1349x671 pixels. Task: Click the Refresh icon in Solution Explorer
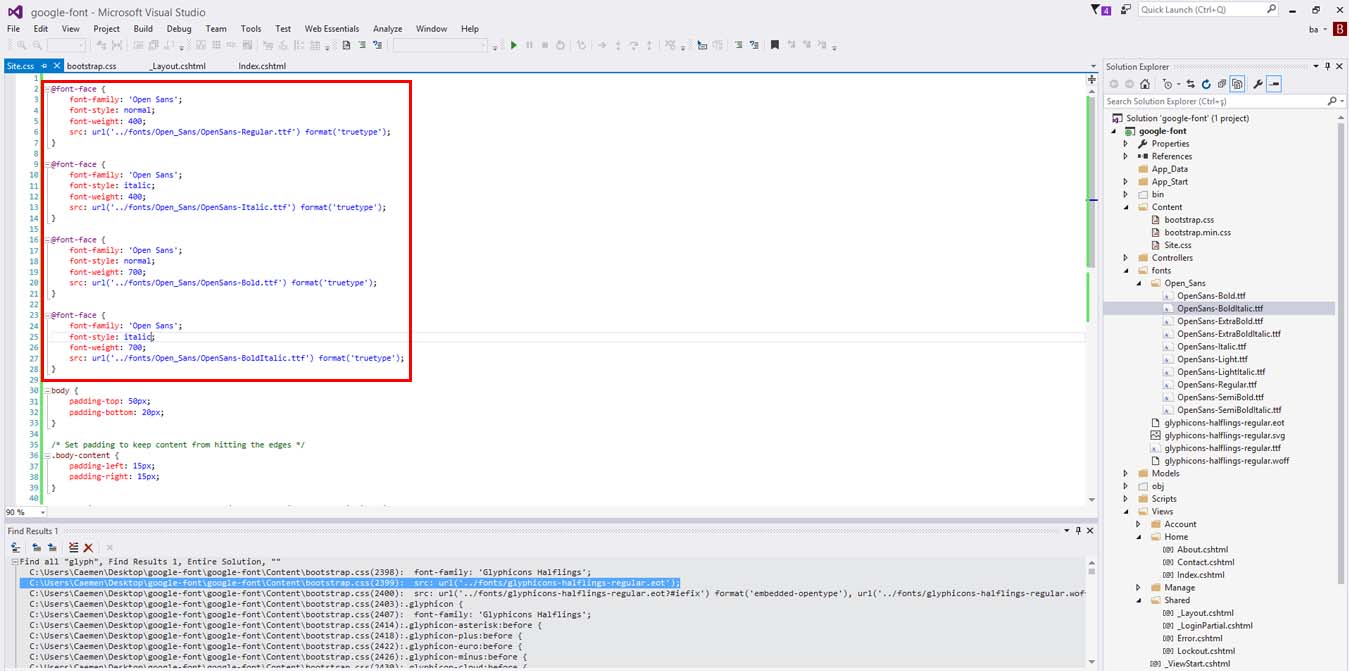point(1207,85)
